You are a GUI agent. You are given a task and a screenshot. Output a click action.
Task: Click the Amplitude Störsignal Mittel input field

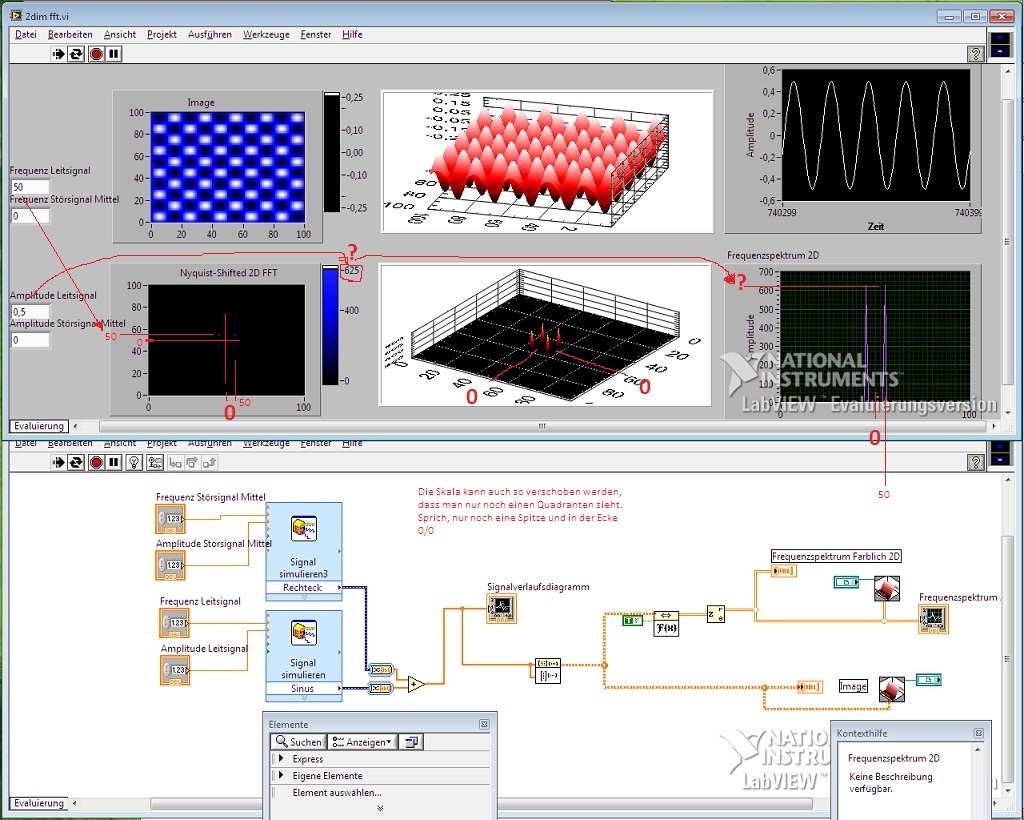coord(30,339)
